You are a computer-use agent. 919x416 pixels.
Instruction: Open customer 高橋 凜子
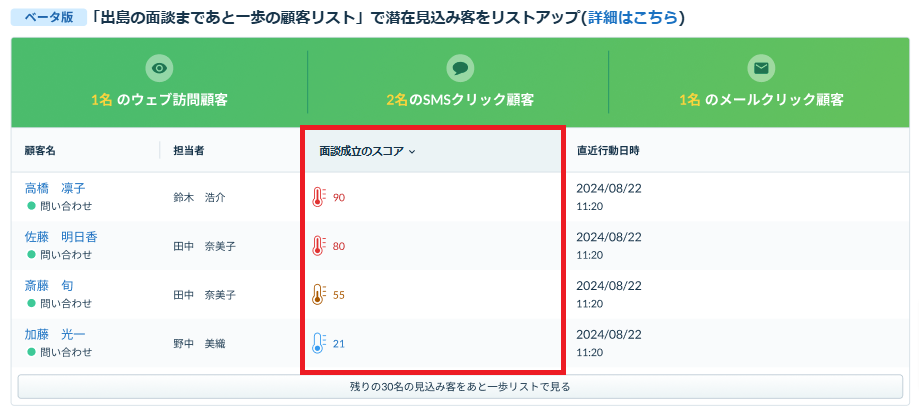coord(55,188)
